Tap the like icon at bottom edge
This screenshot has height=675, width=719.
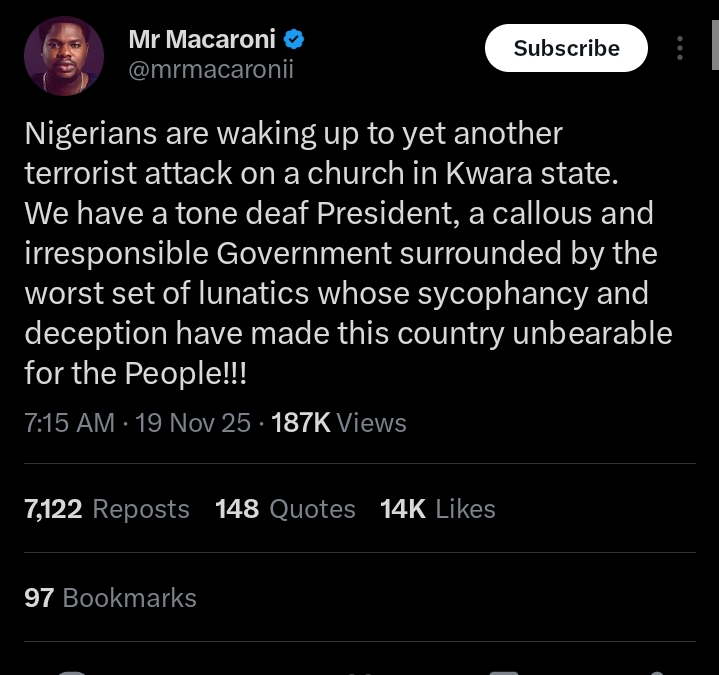pos(360,671)
